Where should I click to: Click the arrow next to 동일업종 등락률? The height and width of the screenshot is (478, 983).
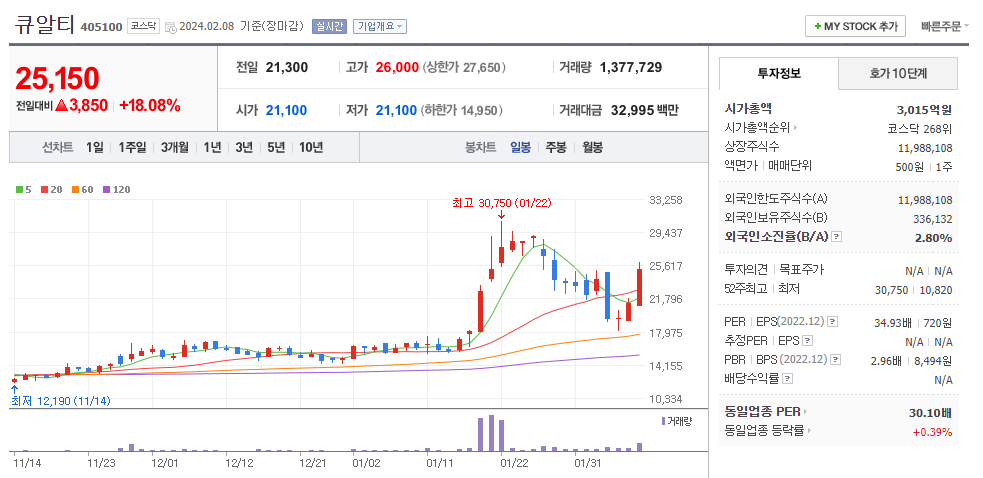coord(809,431)
